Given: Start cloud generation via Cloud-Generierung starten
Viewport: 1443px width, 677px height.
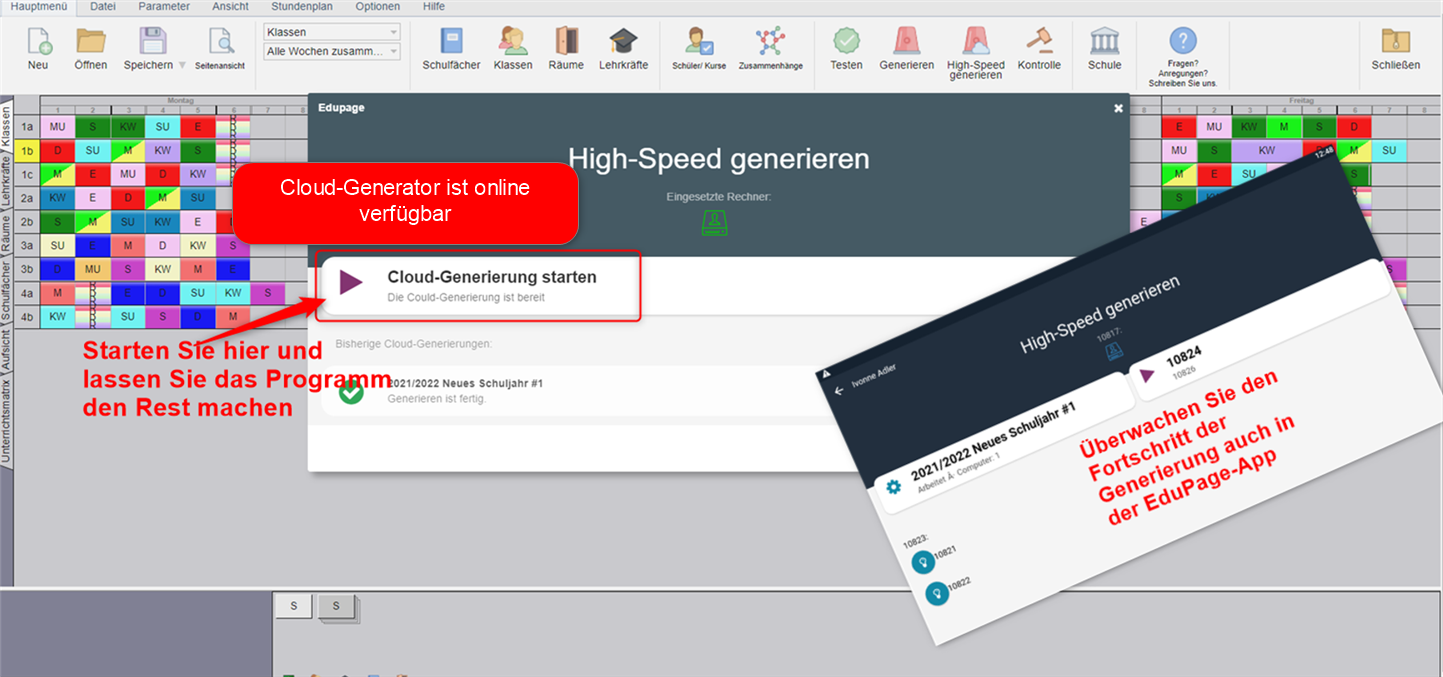Looking at the screenshot, I should (478, 286).
